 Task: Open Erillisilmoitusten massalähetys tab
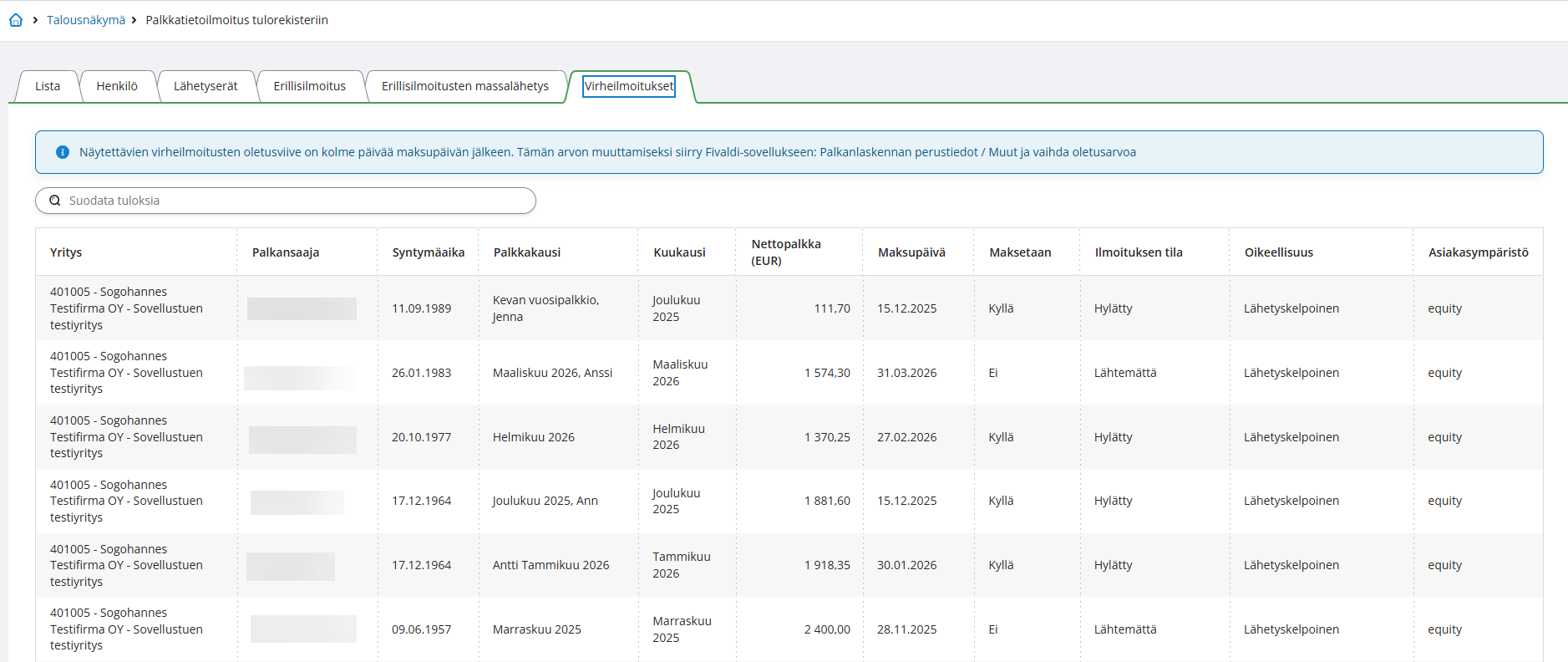coord(465,86)
